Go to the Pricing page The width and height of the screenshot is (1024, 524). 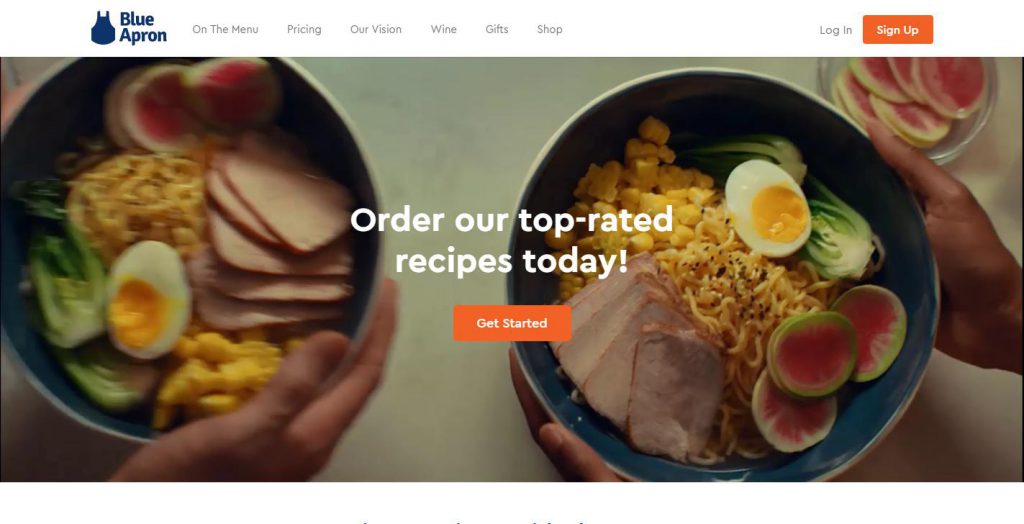click(304, 29)
